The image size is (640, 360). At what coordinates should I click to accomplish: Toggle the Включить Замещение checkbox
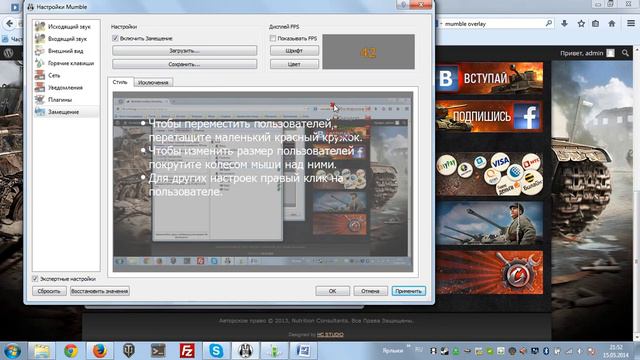pyautogui.click(x=116, y=38)
